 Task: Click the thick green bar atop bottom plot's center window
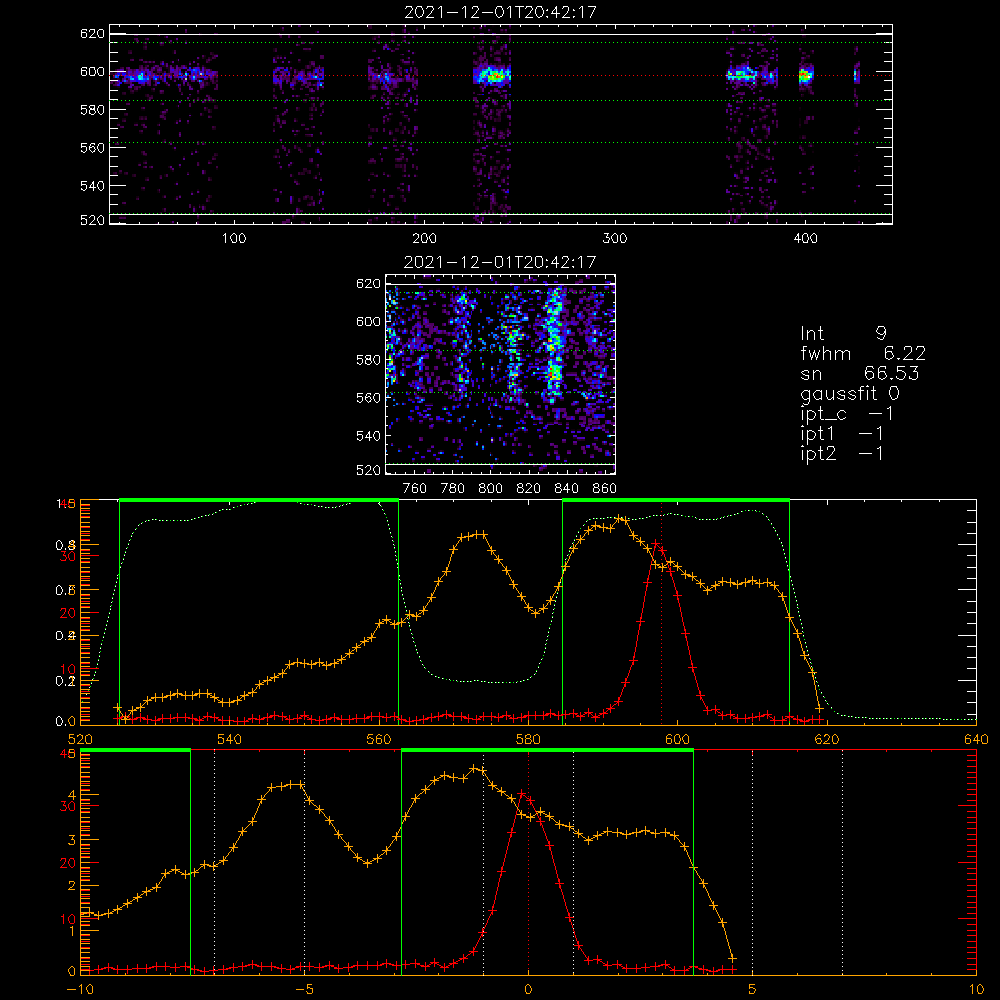(547, 751)
